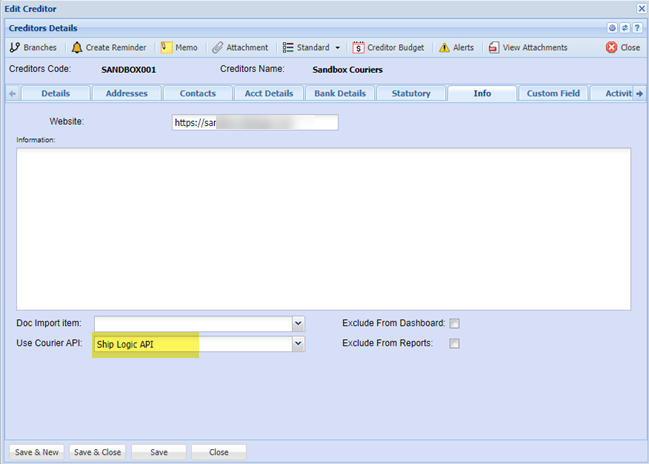The height and width of the screenshot is (464, 649).
Task: Click the red Close icon in toolbar
Action: (x=611, y=47)
